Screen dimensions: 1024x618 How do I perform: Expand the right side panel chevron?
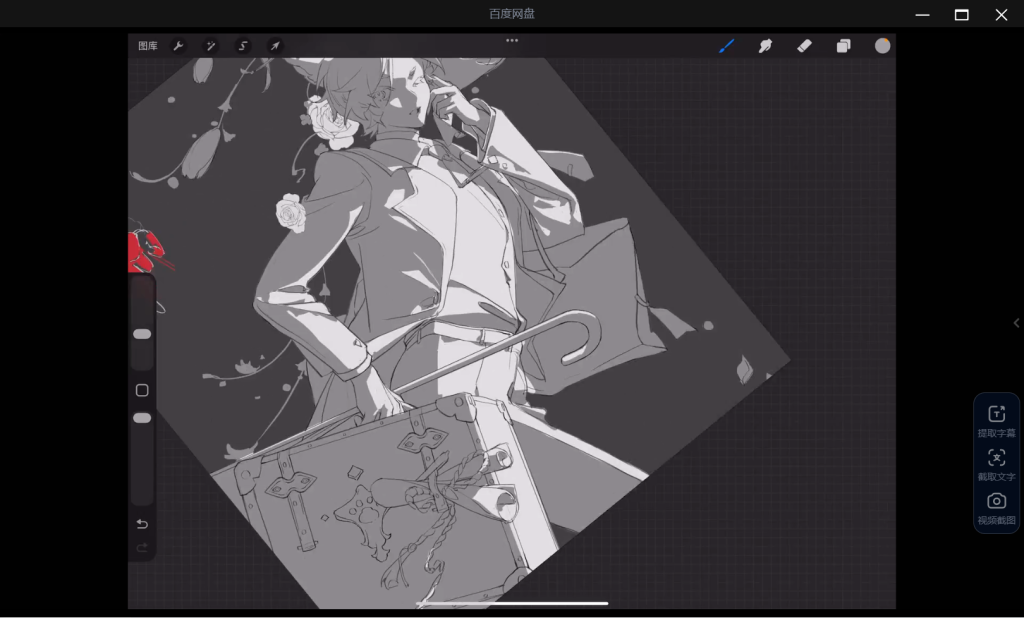coord(1016,323)
